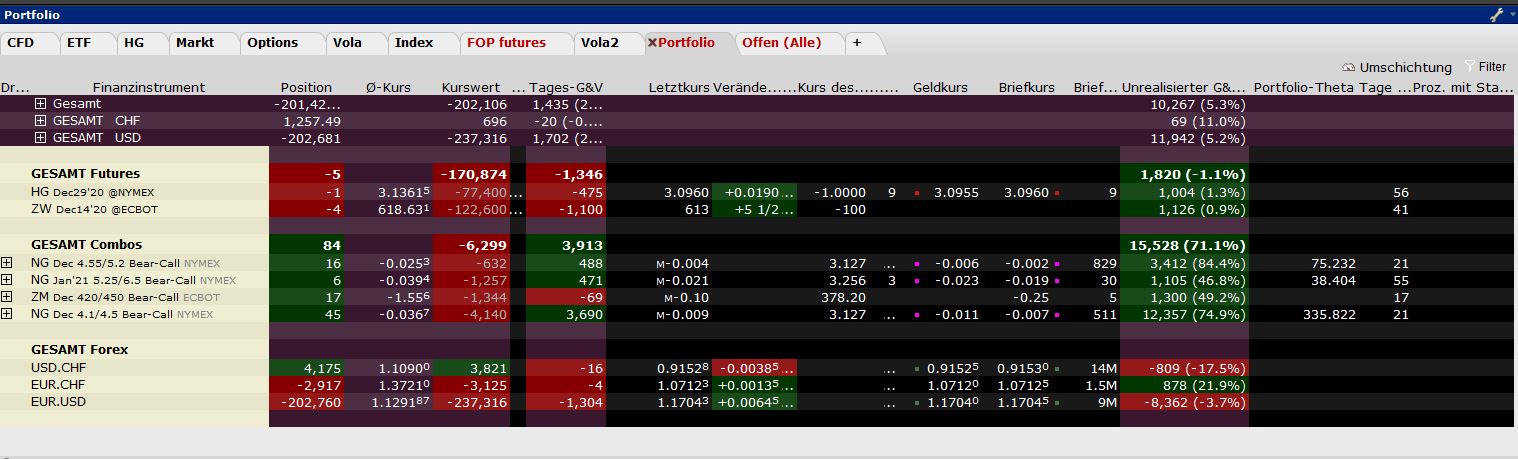Expand the Gesamt summary row

tap(40, 103)
